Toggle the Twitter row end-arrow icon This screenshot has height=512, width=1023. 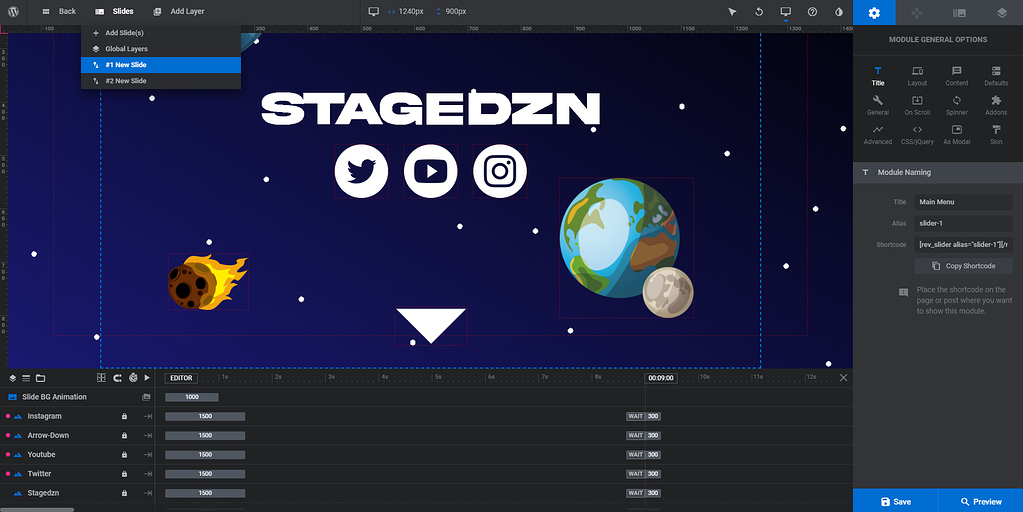tap(147, 474)
